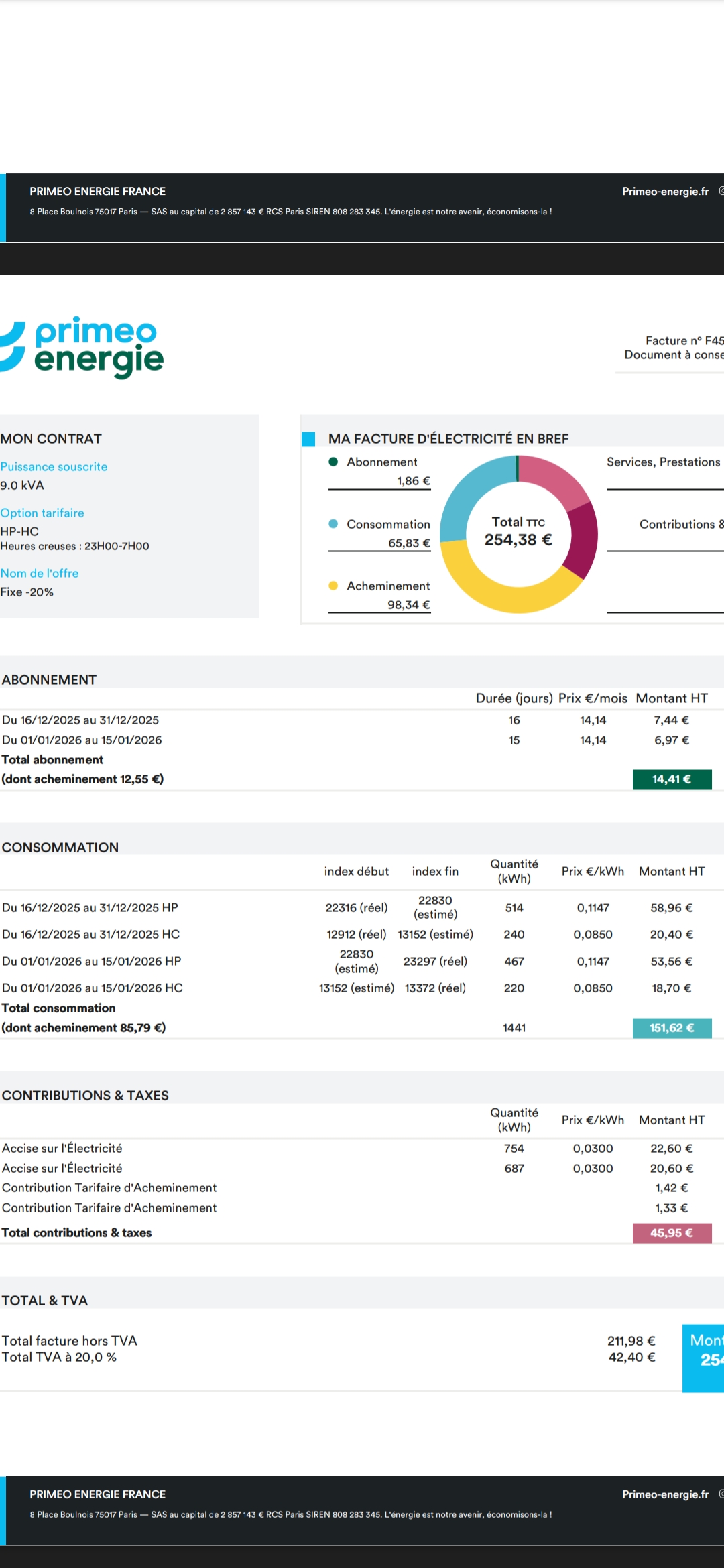This screenshot has width=724, height=1568.
Task: Select the 'Durée (jours)' column header
Action: pos(514,698)
